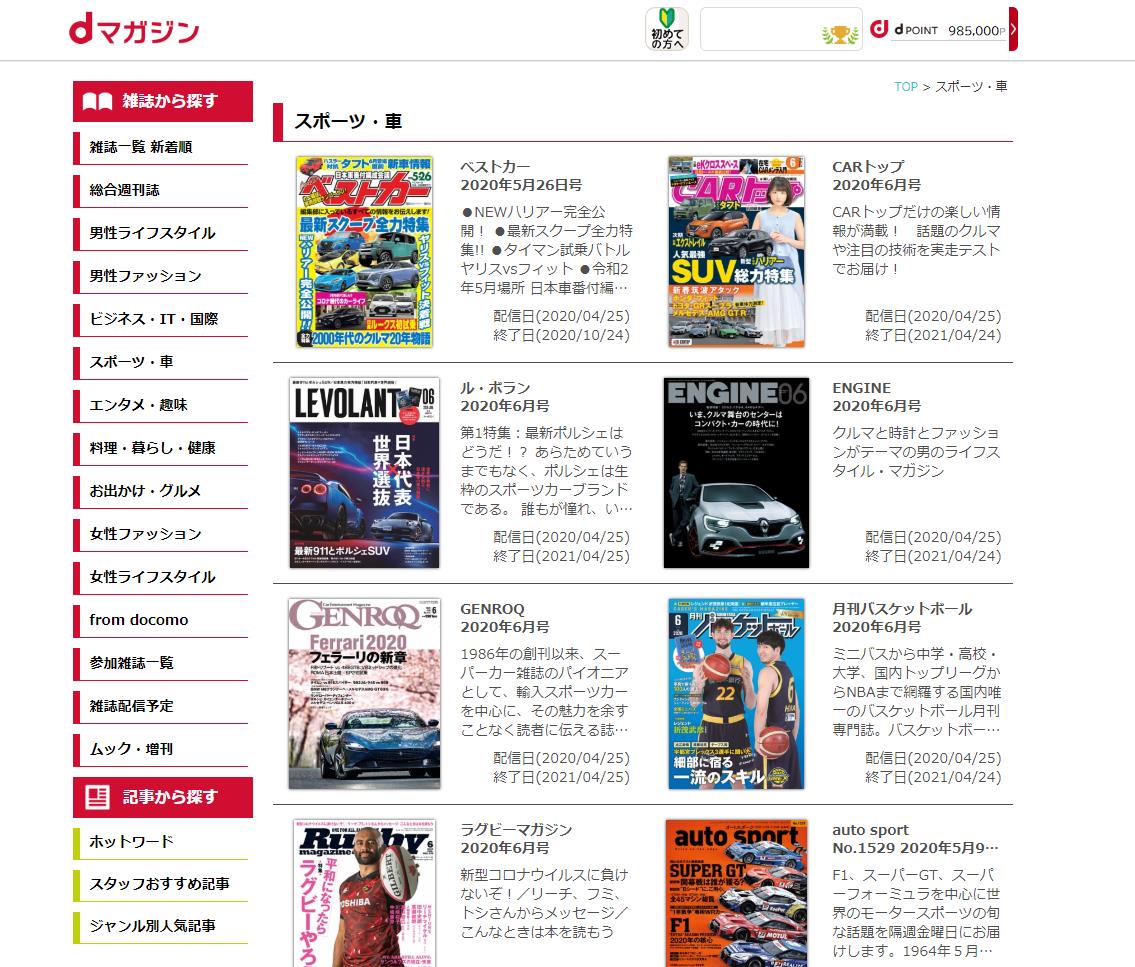Click 記事から探す section header
The image size is (1135, 967).
point(163,797)
